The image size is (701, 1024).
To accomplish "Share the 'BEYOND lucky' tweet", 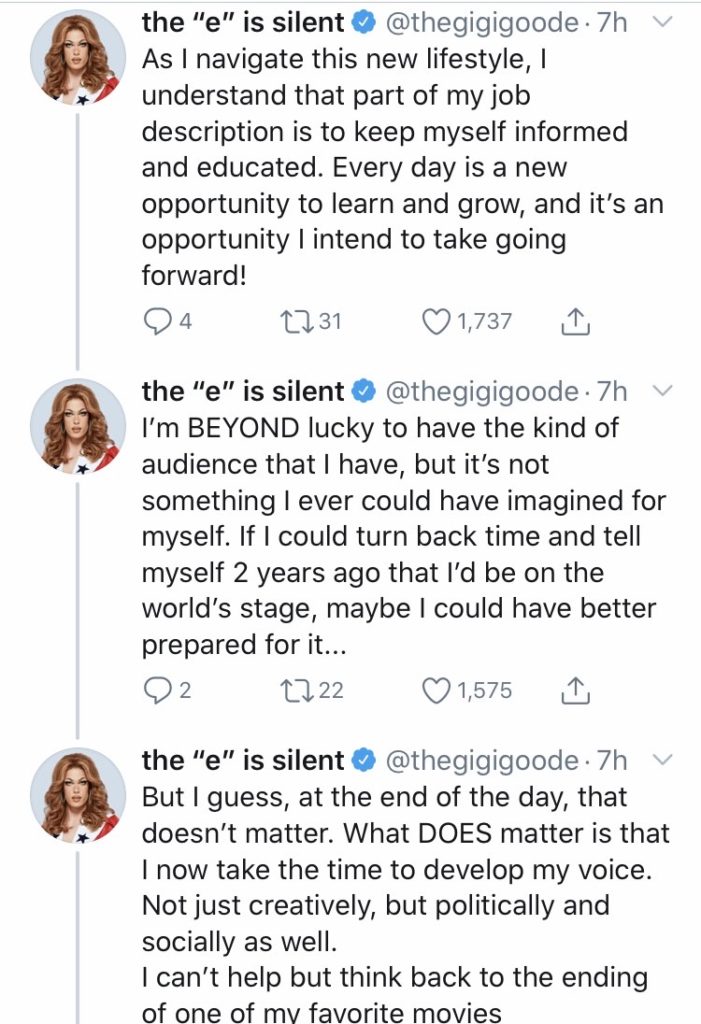I will [576, 691].
